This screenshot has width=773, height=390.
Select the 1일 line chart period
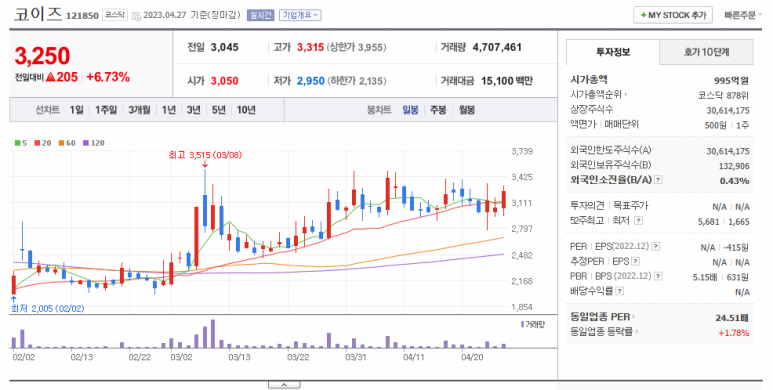click(76, 110)
